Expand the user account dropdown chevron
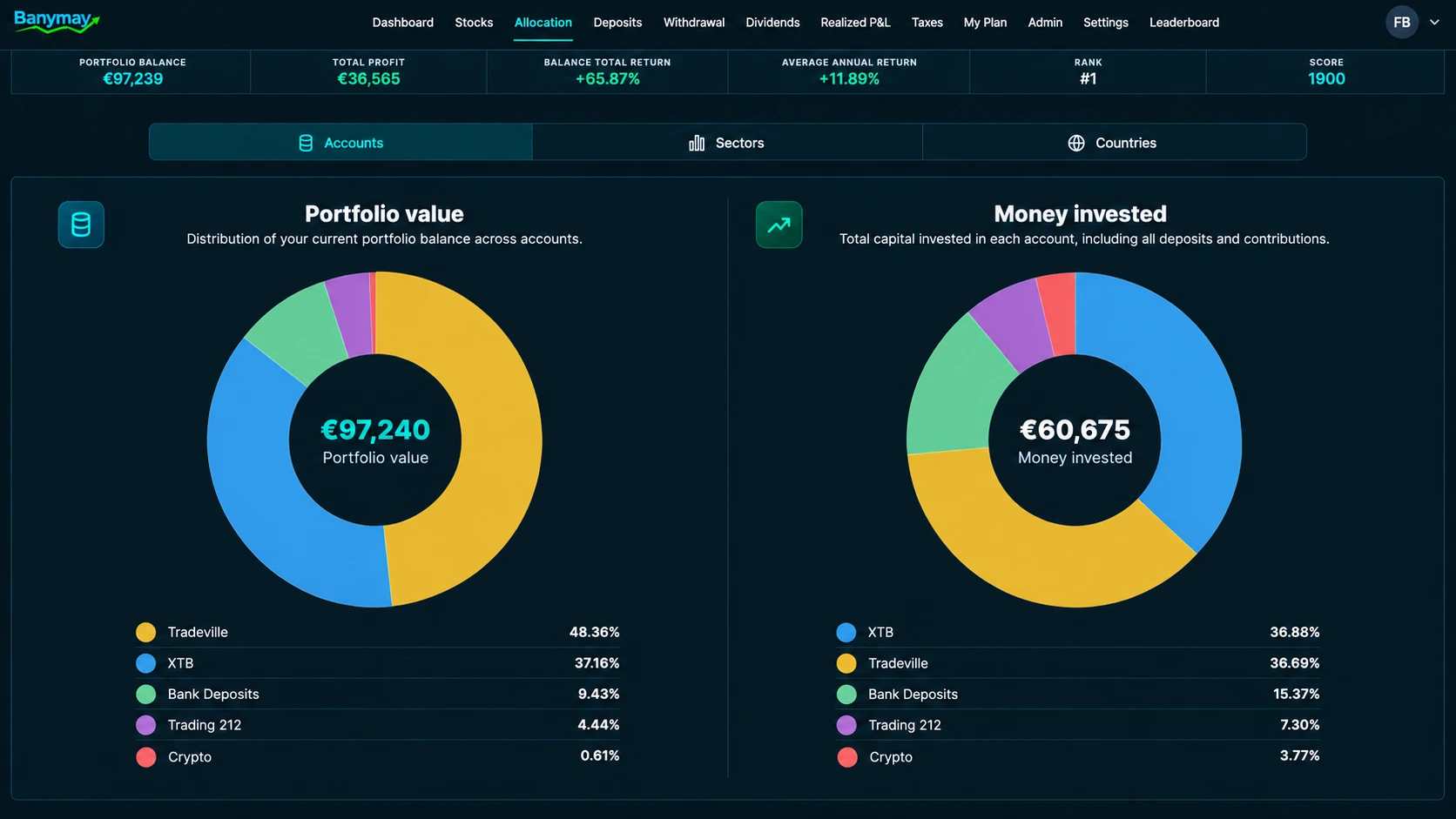The image size is (1456, 819). (x=1434, y=23)
